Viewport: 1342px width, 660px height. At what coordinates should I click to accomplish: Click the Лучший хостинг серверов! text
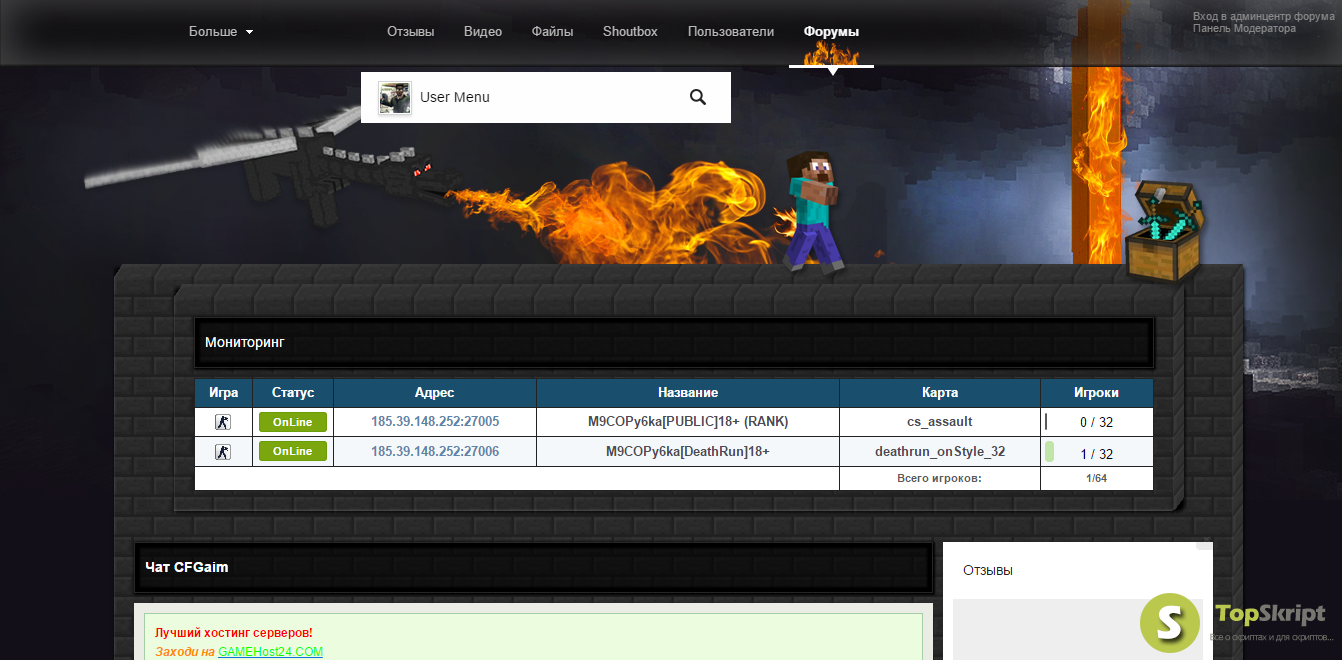[x=234, y=633]
